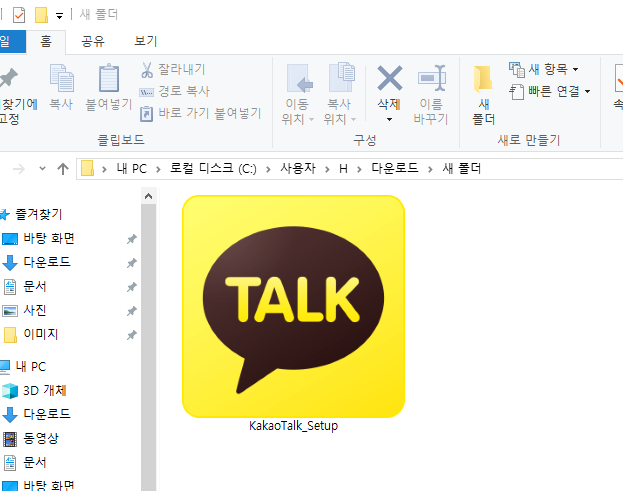Open 3D 개체 in navigation pane
Image resolution: width=623 pixels, height=491 pixels.
click(x=44, y=390)
